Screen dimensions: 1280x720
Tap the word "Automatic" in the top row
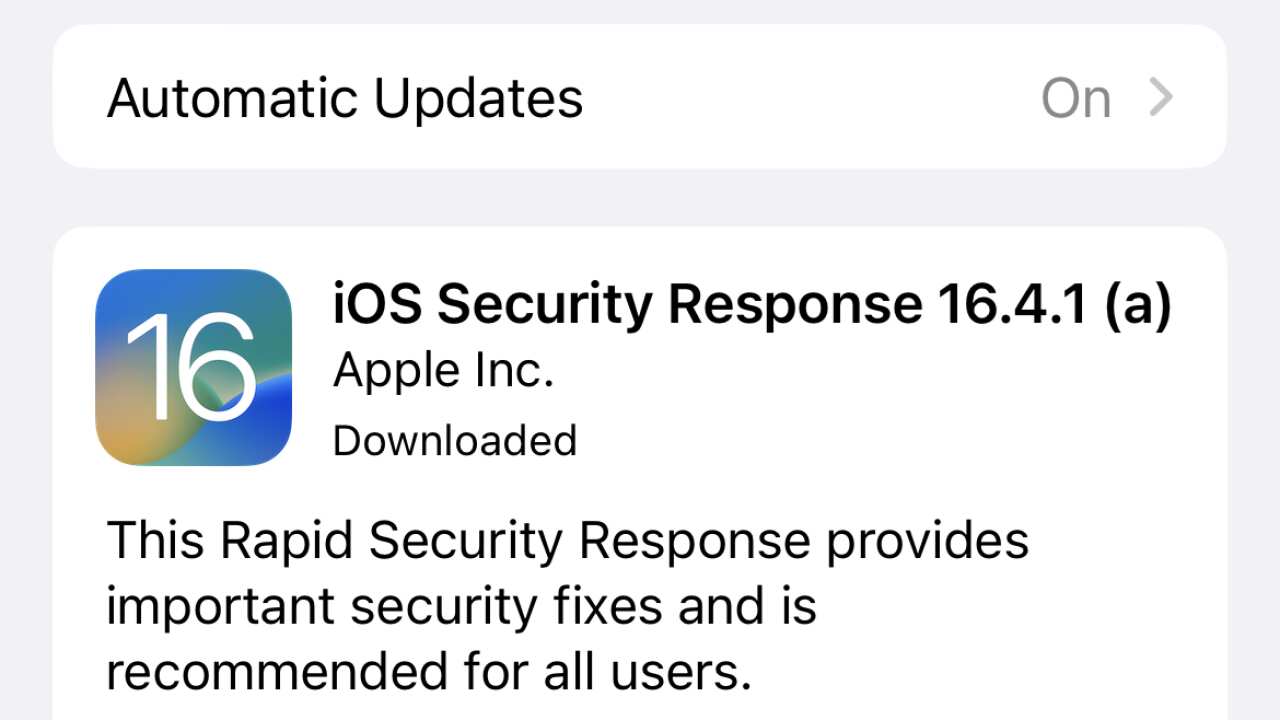[232, 98]
